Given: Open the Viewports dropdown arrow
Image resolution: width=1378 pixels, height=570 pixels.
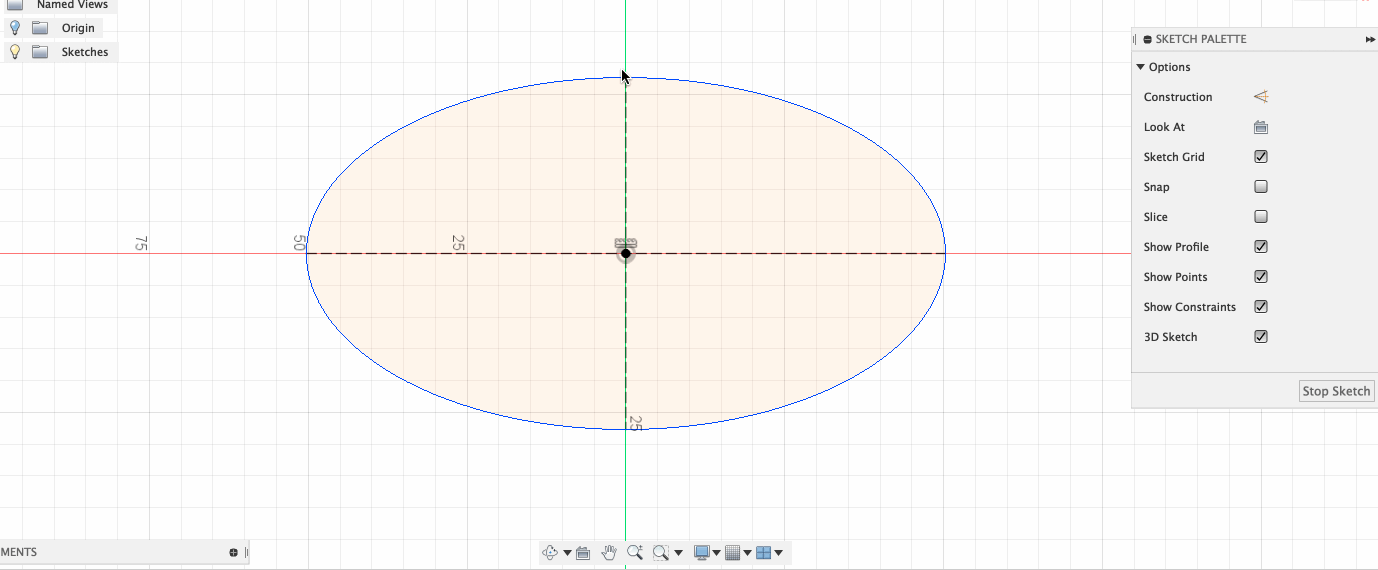Looking at the screenshot, I should pos(778,553).
